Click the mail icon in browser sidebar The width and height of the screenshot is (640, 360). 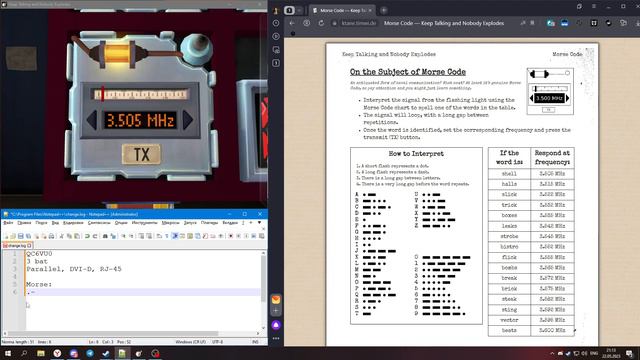(276, 300)
